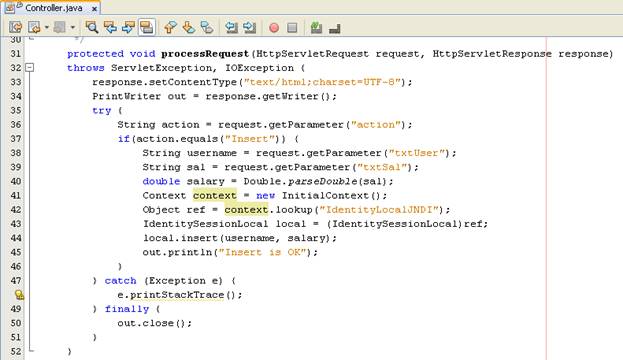The width and height of the screenshot is (623, 360).
Task: Click 'parseDouble' method call
Action: [x=322, y=182]
